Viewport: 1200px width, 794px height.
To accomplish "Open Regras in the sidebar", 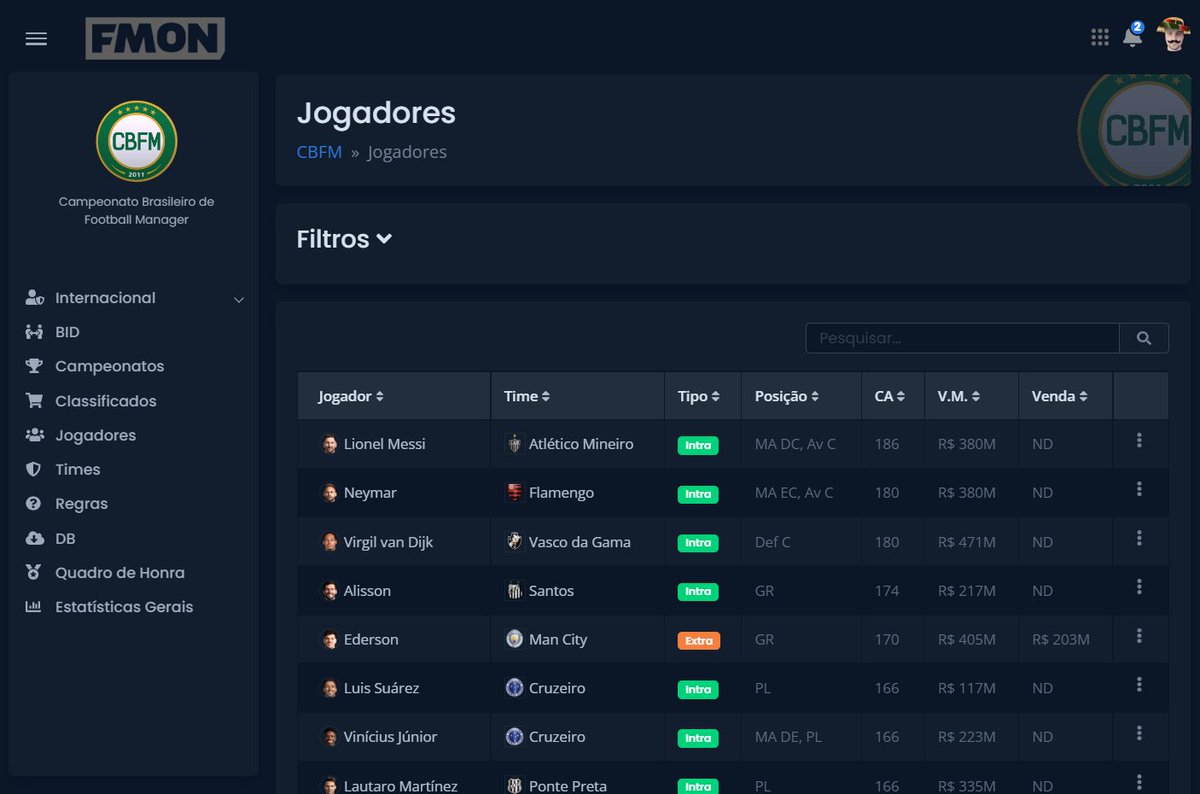I will [81, 504].
